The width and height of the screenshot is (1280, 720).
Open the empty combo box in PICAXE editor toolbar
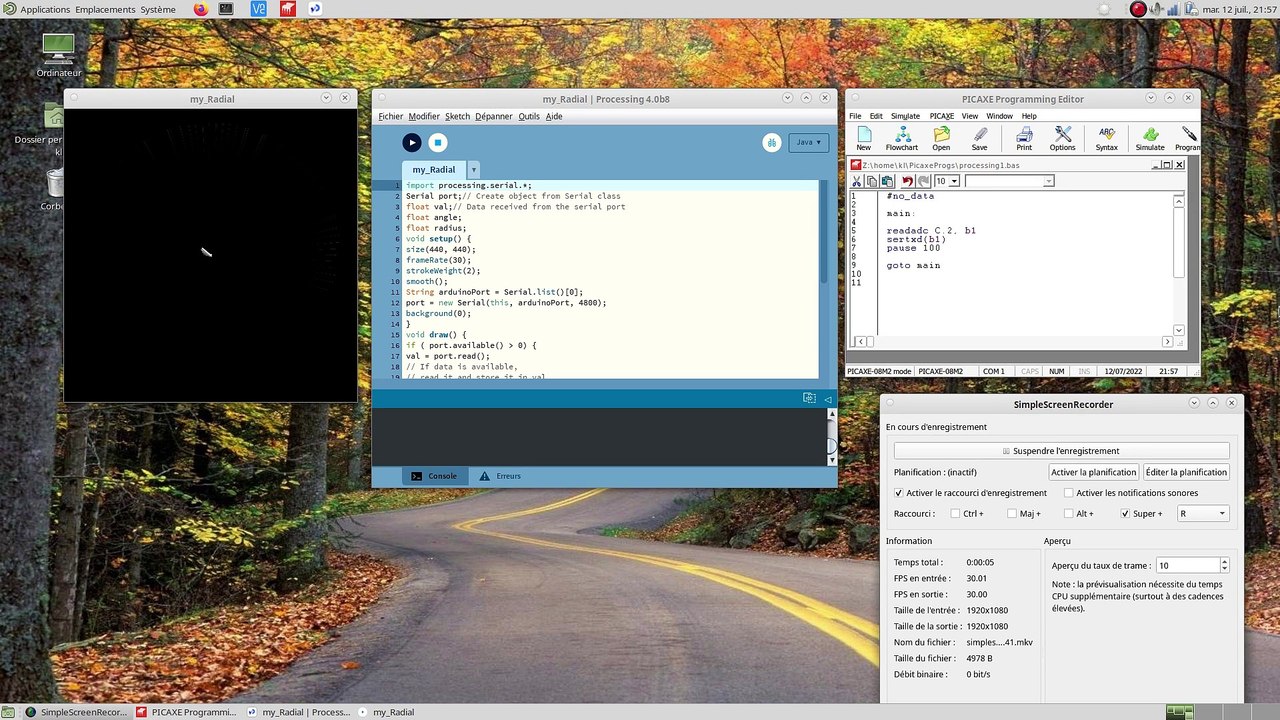1009,181
